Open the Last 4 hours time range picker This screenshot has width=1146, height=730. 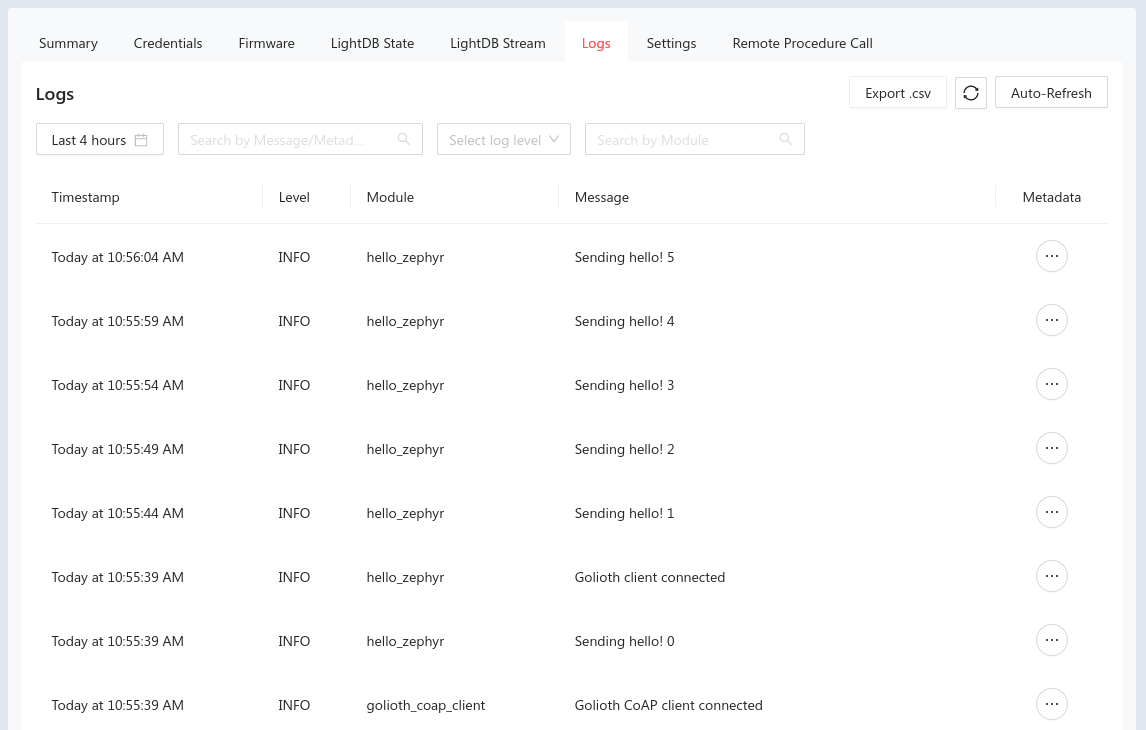point(99,139)
